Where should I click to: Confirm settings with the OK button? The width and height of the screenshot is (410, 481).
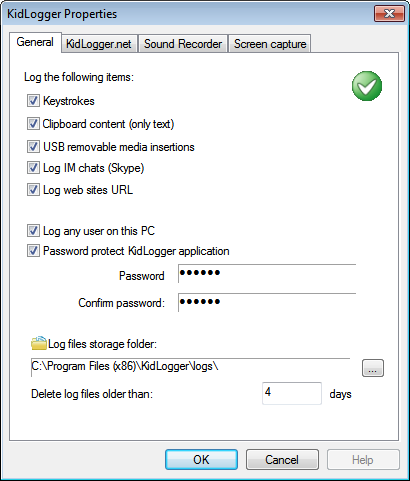click(201, 460)
